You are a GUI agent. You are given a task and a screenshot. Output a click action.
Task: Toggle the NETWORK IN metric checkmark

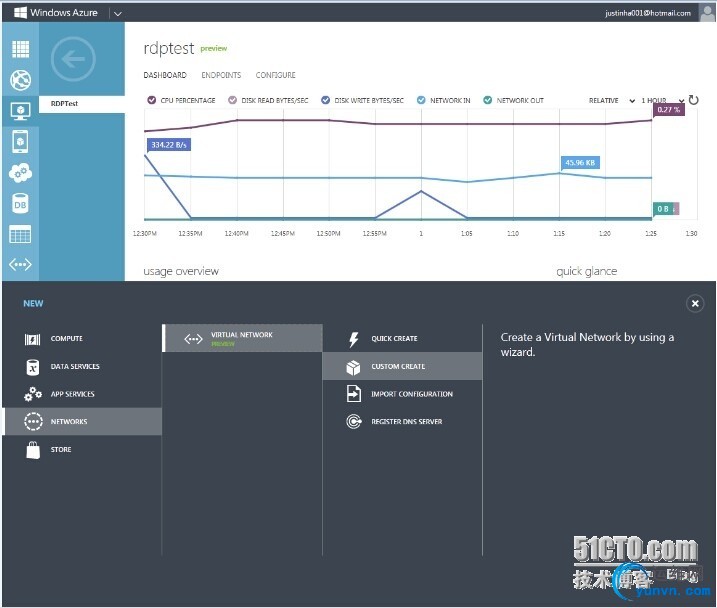point(421,100)
